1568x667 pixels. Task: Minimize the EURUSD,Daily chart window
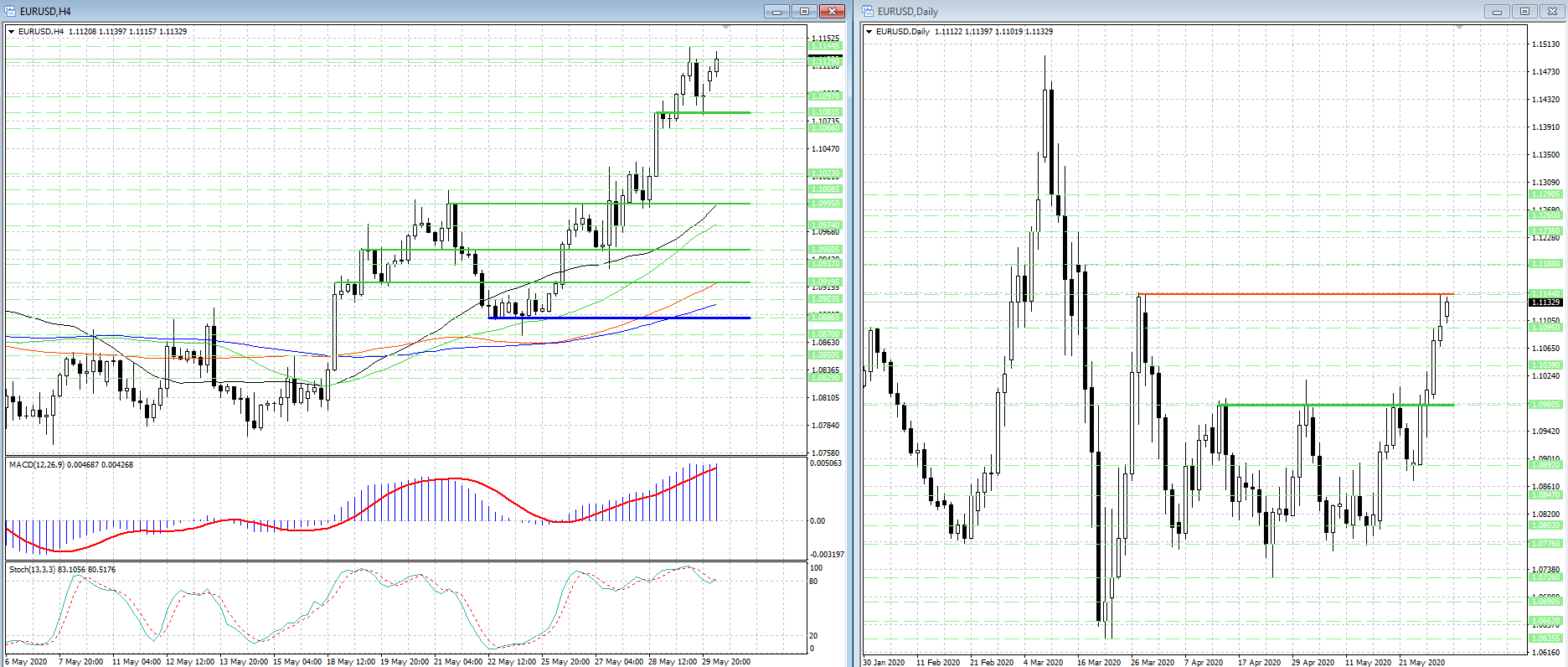click(1497, 11)
